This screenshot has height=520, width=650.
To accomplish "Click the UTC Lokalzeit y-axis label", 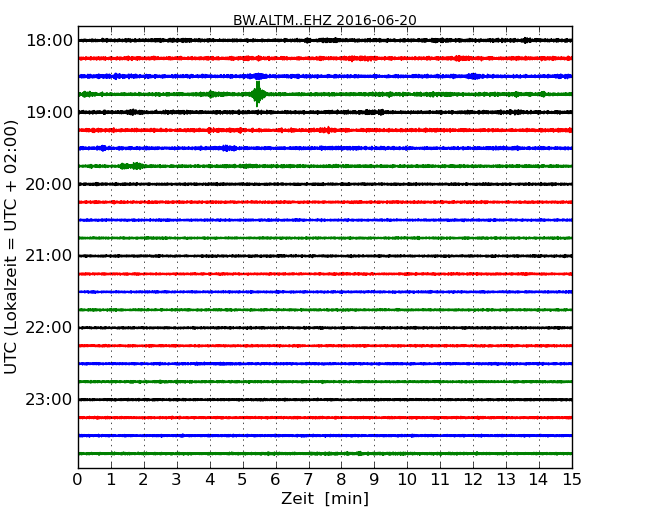I will coord(11,247).
